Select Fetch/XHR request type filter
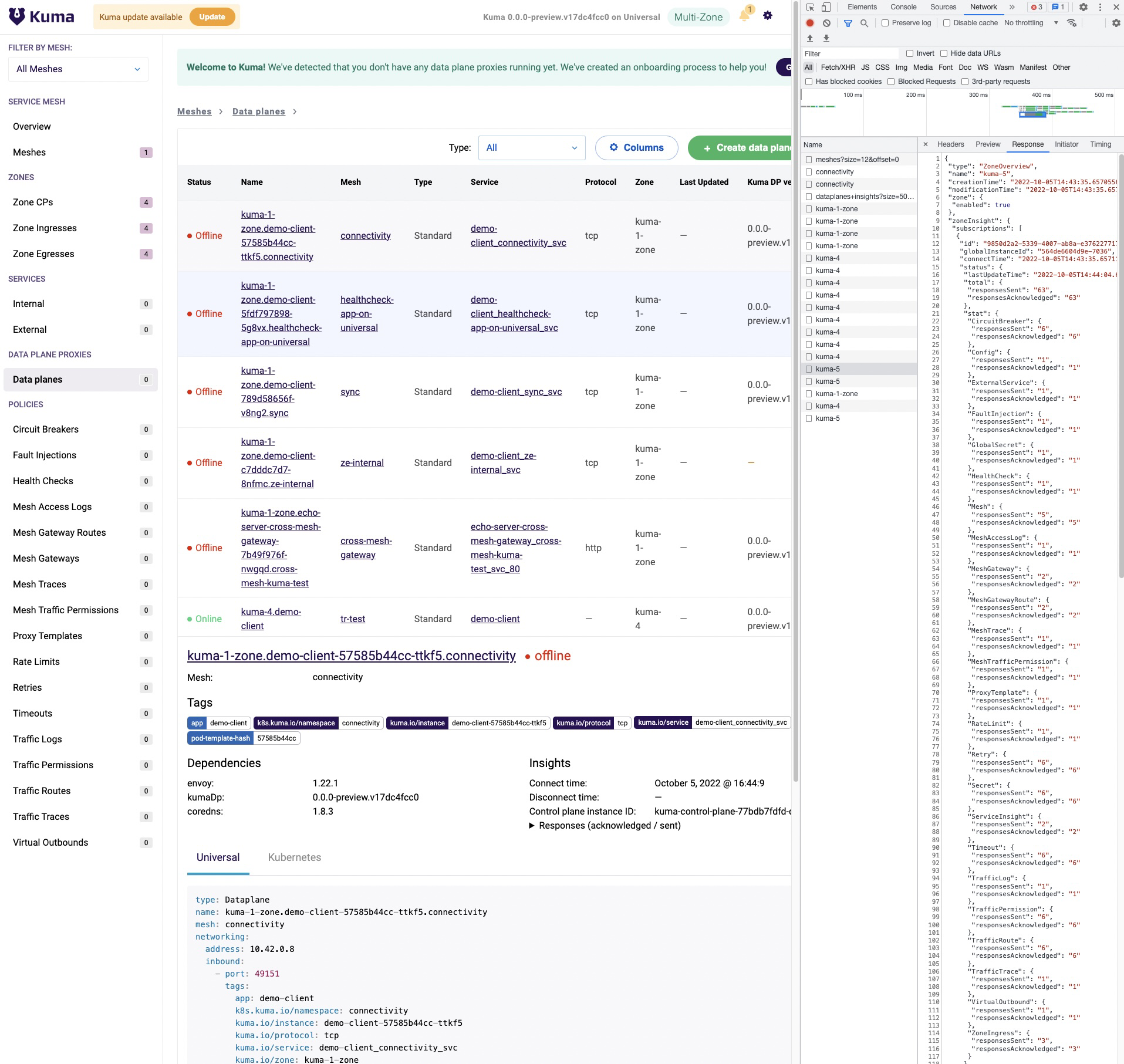 838,67
